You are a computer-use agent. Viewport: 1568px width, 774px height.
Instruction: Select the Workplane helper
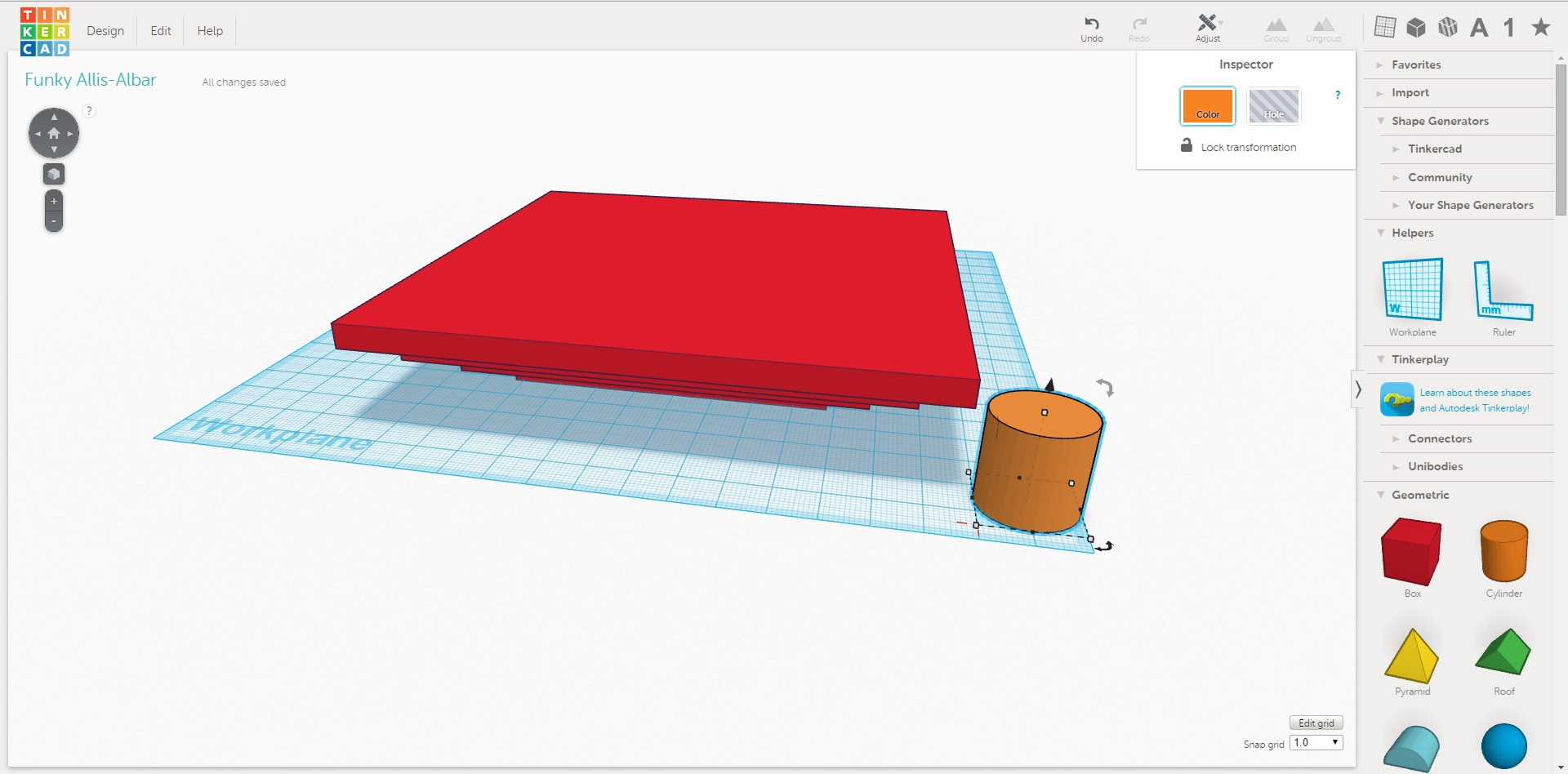pos(1413,297)
